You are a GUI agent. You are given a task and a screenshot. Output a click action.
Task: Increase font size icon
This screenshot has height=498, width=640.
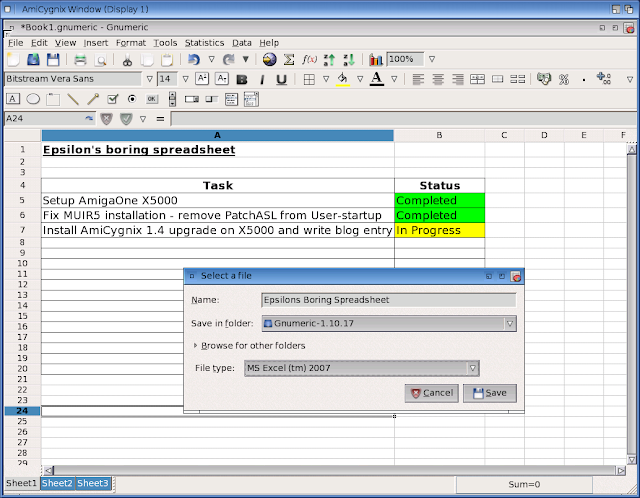(x=202, y=78)
